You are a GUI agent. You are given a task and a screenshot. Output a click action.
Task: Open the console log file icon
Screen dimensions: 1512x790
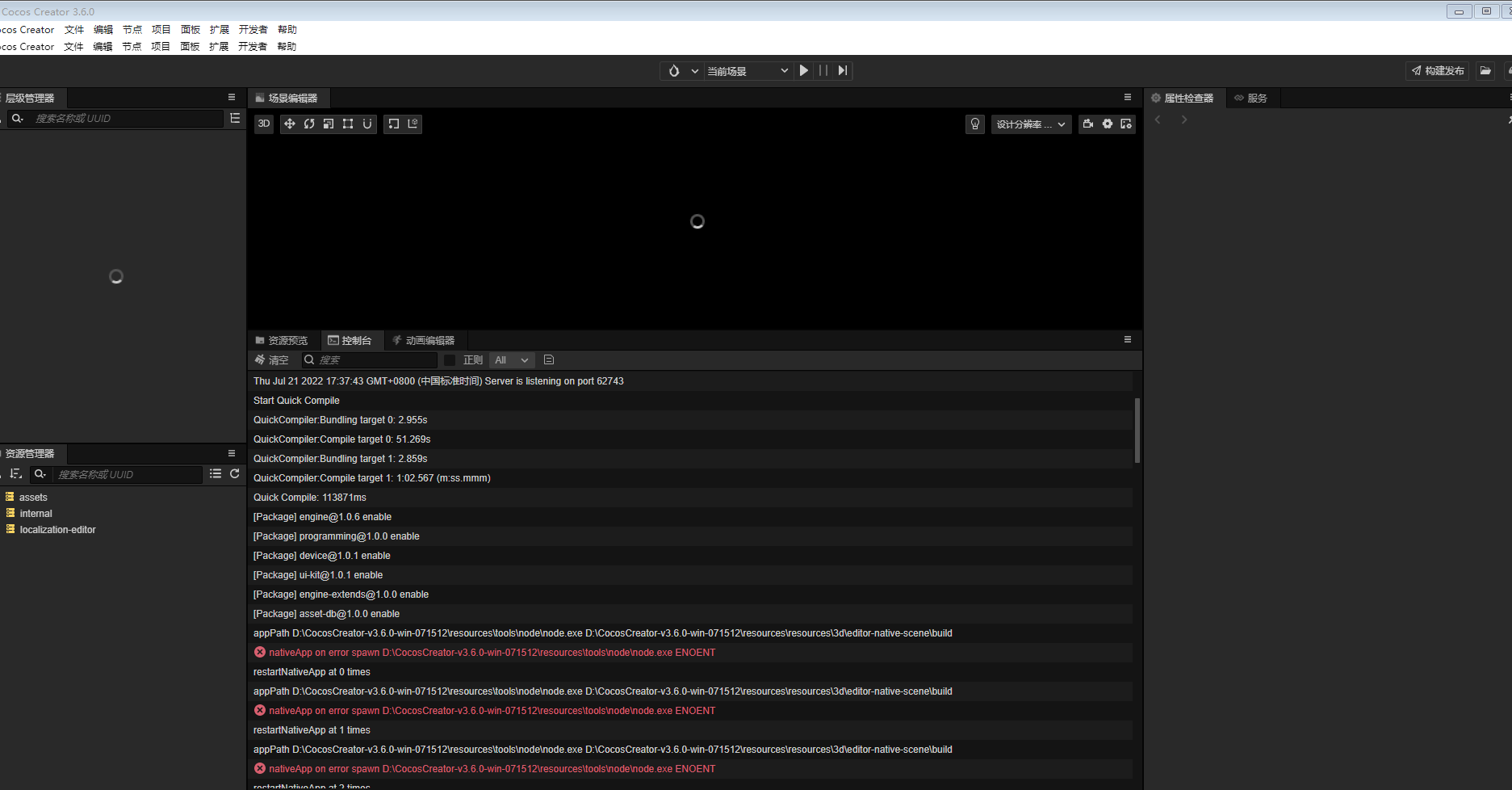click(x=549, y=360)
